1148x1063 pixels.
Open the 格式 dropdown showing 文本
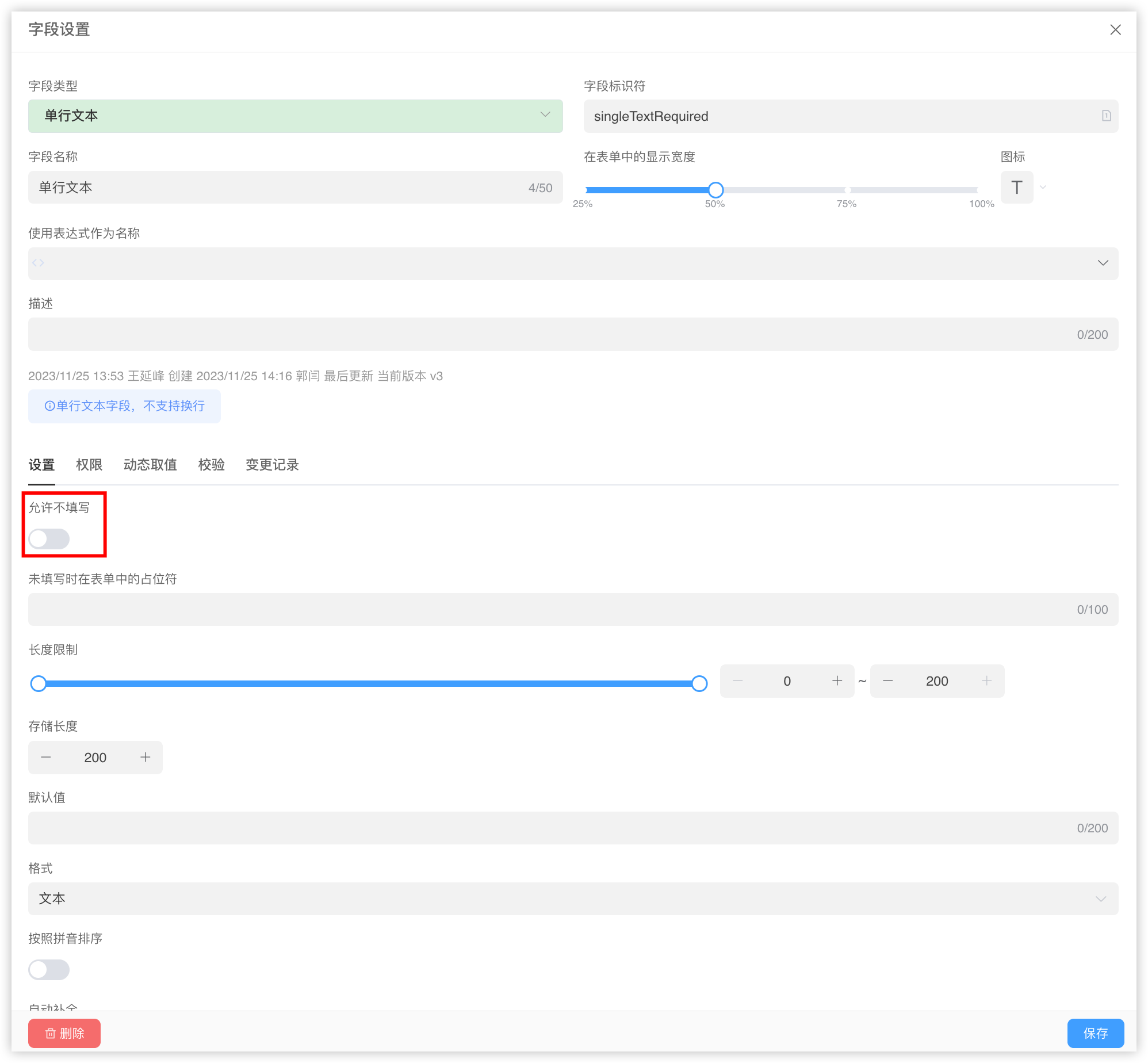point(572,898)
